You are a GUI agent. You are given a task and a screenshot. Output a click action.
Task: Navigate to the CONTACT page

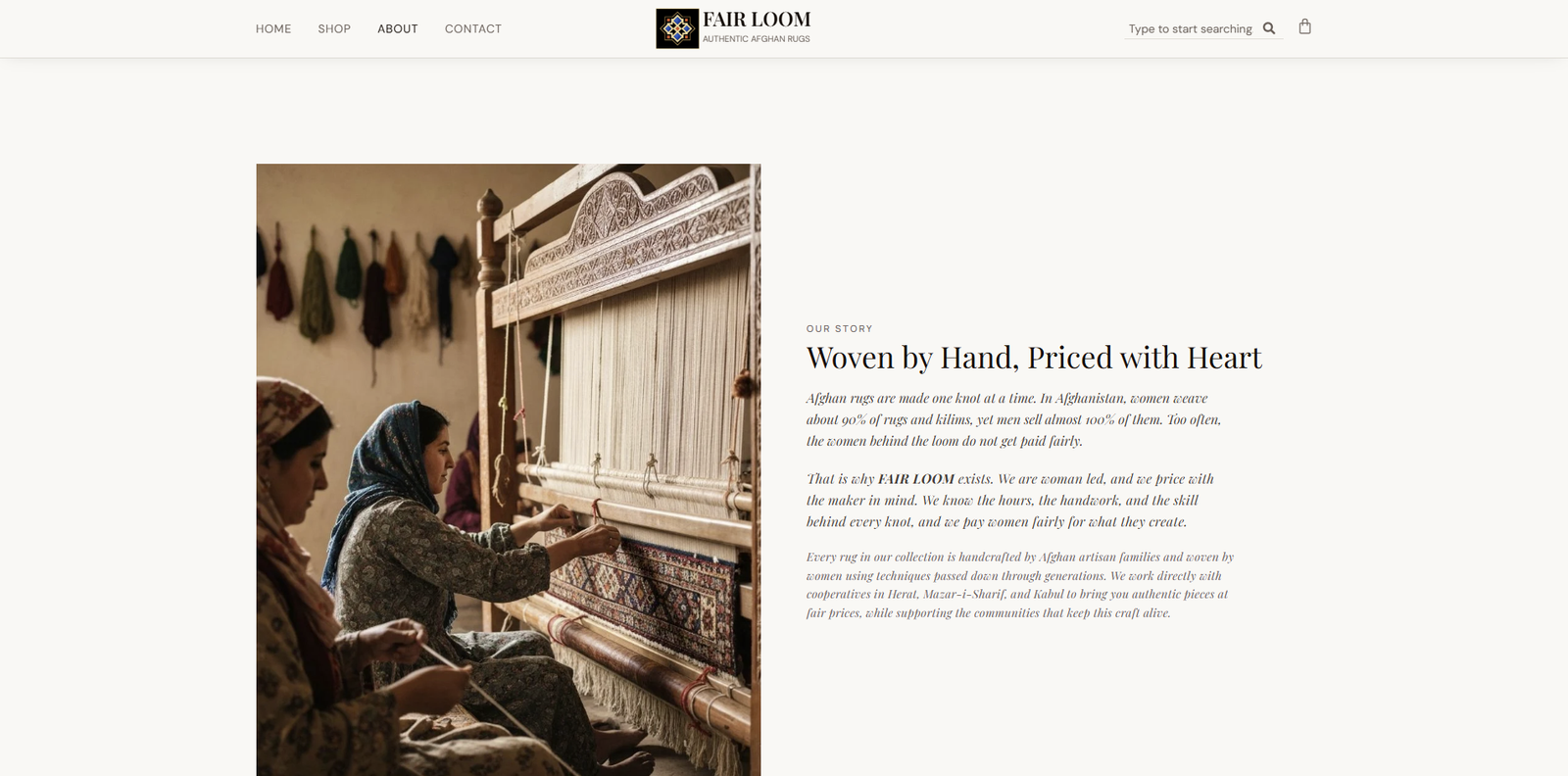tap(473, 28)
